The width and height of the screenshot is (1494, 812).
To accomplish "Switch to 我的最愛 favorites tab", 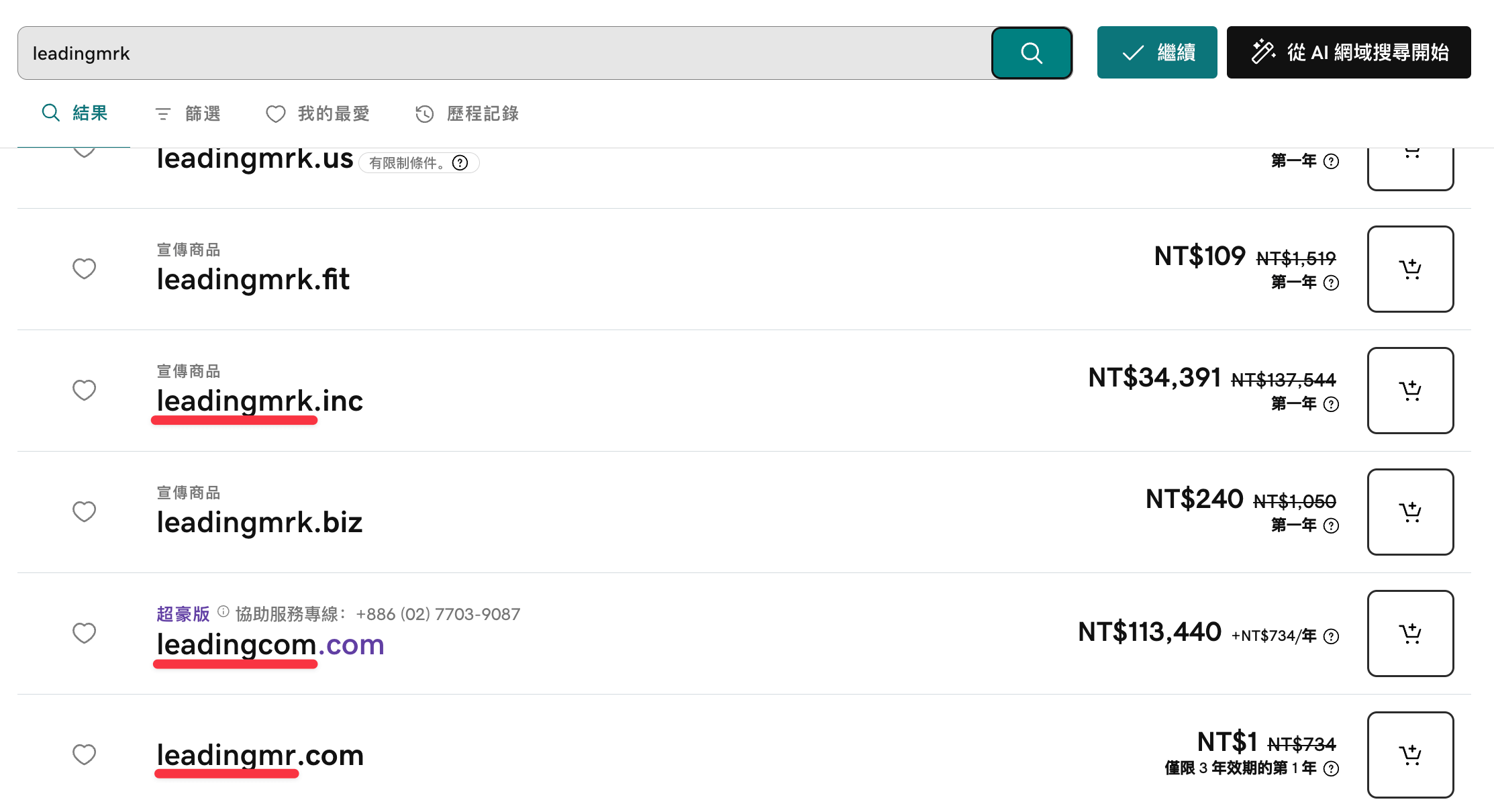I will click(318, 113).
